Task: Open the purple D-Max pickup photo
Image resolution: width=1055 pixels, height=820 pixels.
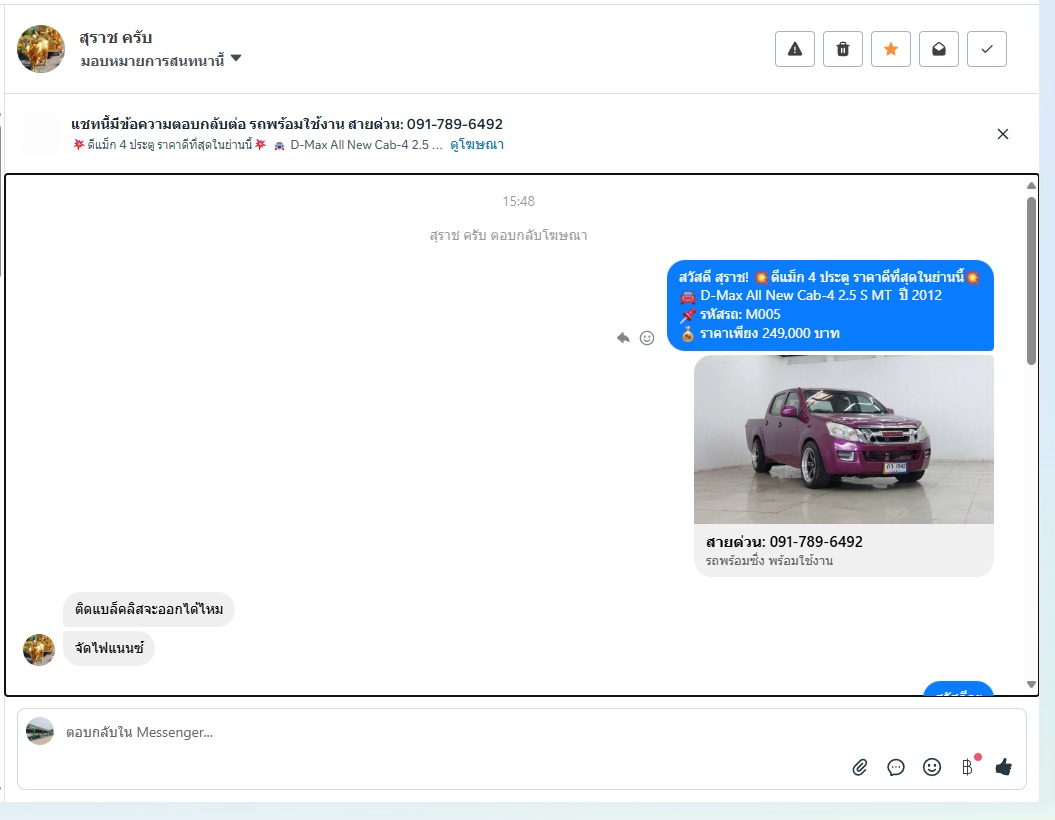Action: click(844, 439)
